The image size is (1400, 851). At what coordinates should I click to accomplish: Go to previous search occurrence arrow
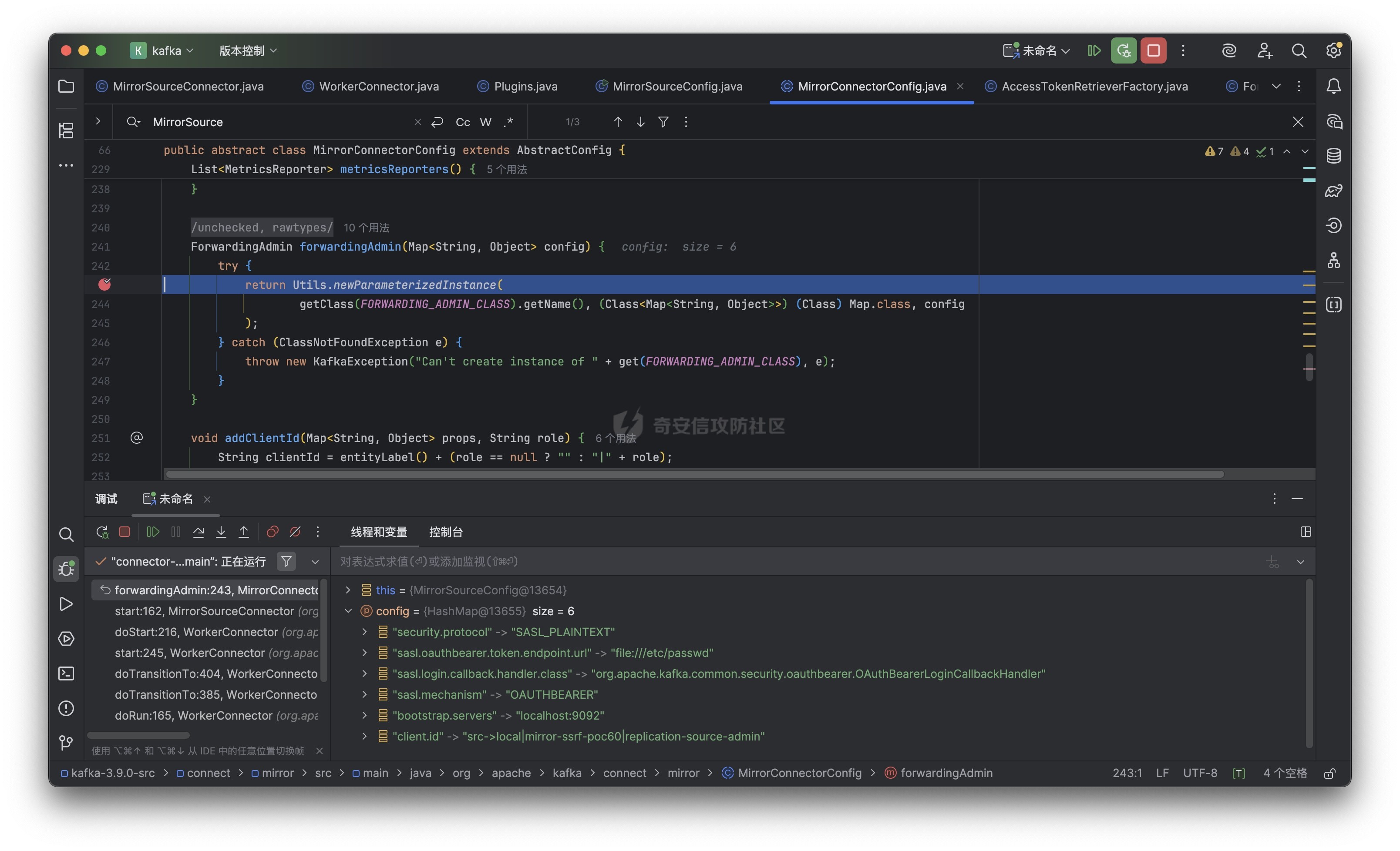coord(618,122)
